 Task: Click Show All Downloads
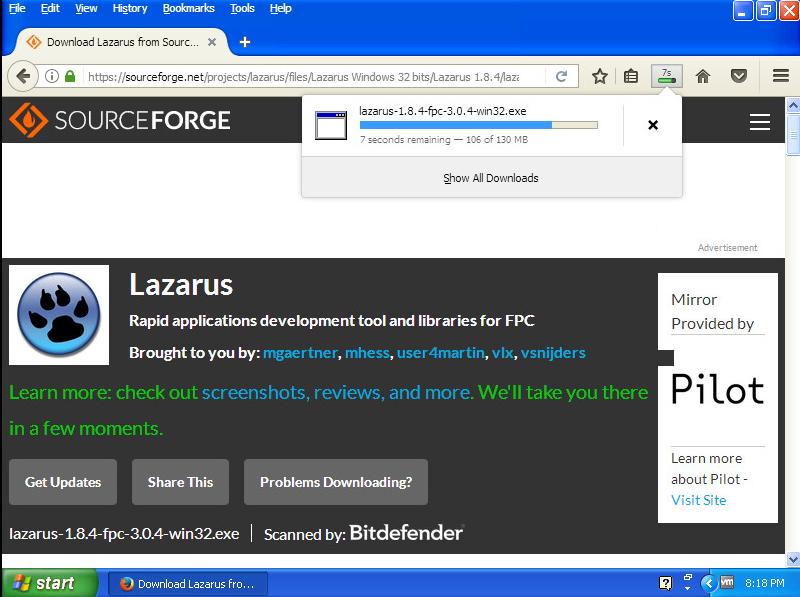[x=491, y=178]
